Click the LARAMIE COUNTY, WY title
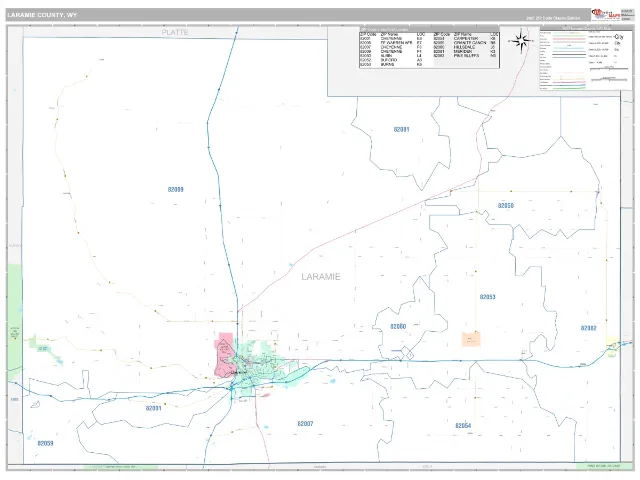 point(42,15)
